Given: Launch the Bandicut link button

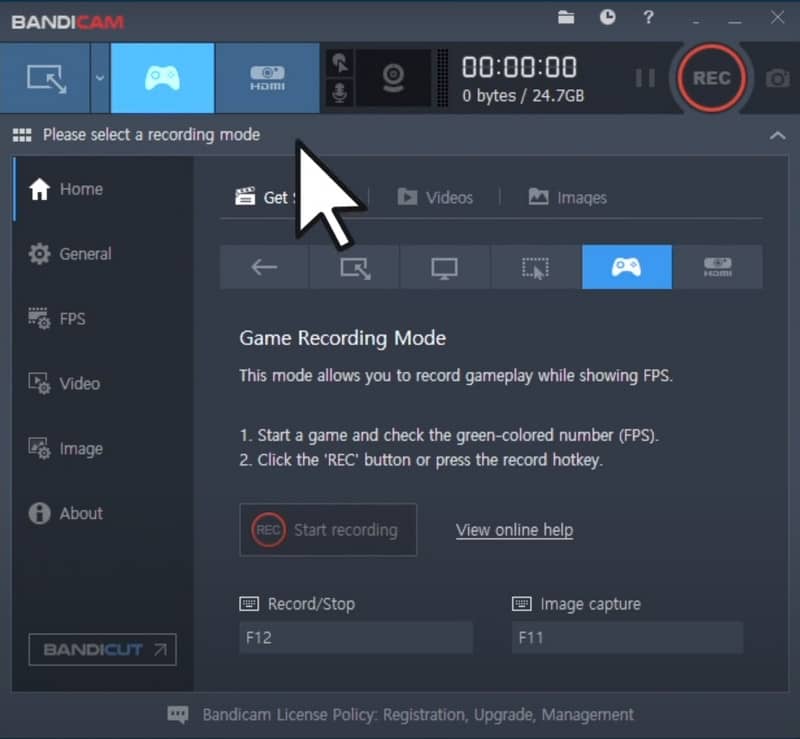Looking at the screenshot, I should 103,650.
